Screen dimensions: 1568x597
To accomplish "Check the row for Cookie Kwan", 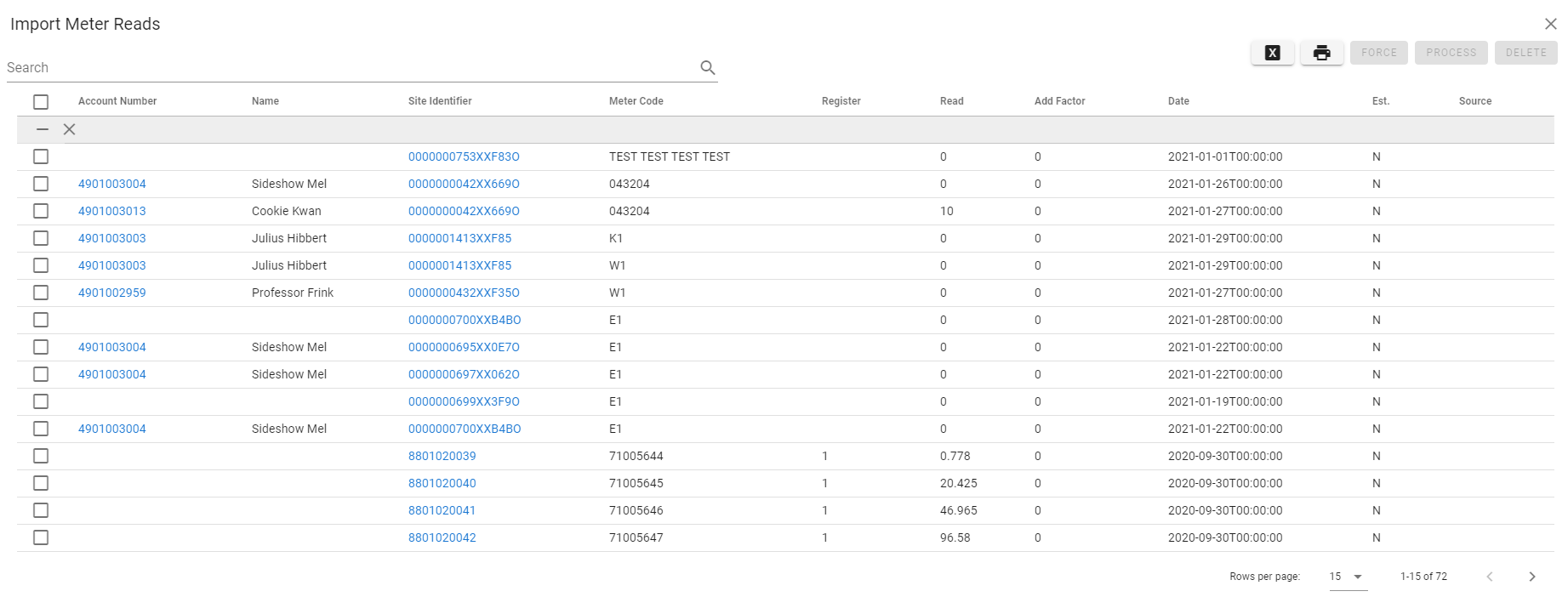I will coord(41,211).
